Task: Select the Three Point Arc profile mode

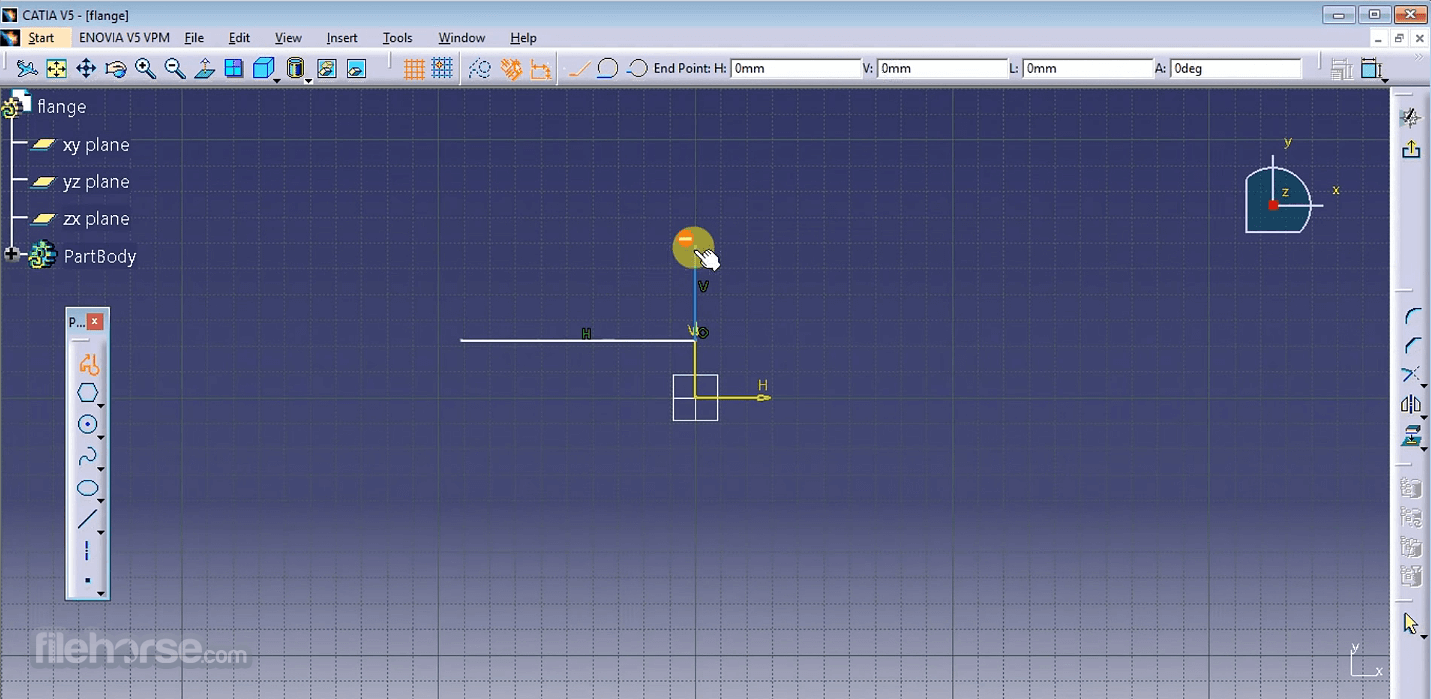Action: pyautogui.click(x=637, y=68)
